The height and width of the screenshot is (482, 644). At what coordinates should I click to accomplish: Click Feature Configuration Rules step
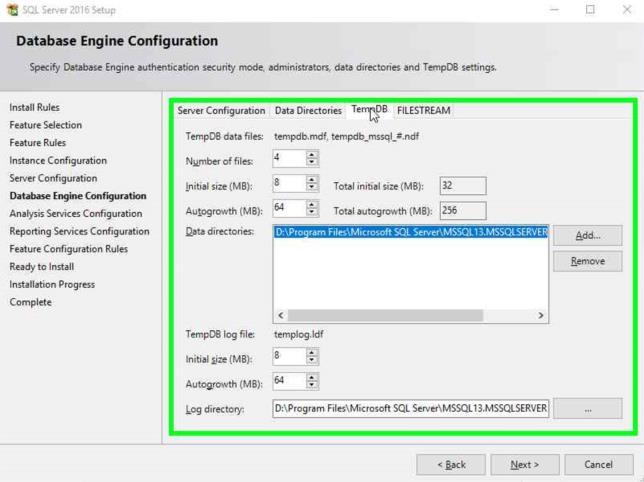pyautogui.click(x=69, y=249)
